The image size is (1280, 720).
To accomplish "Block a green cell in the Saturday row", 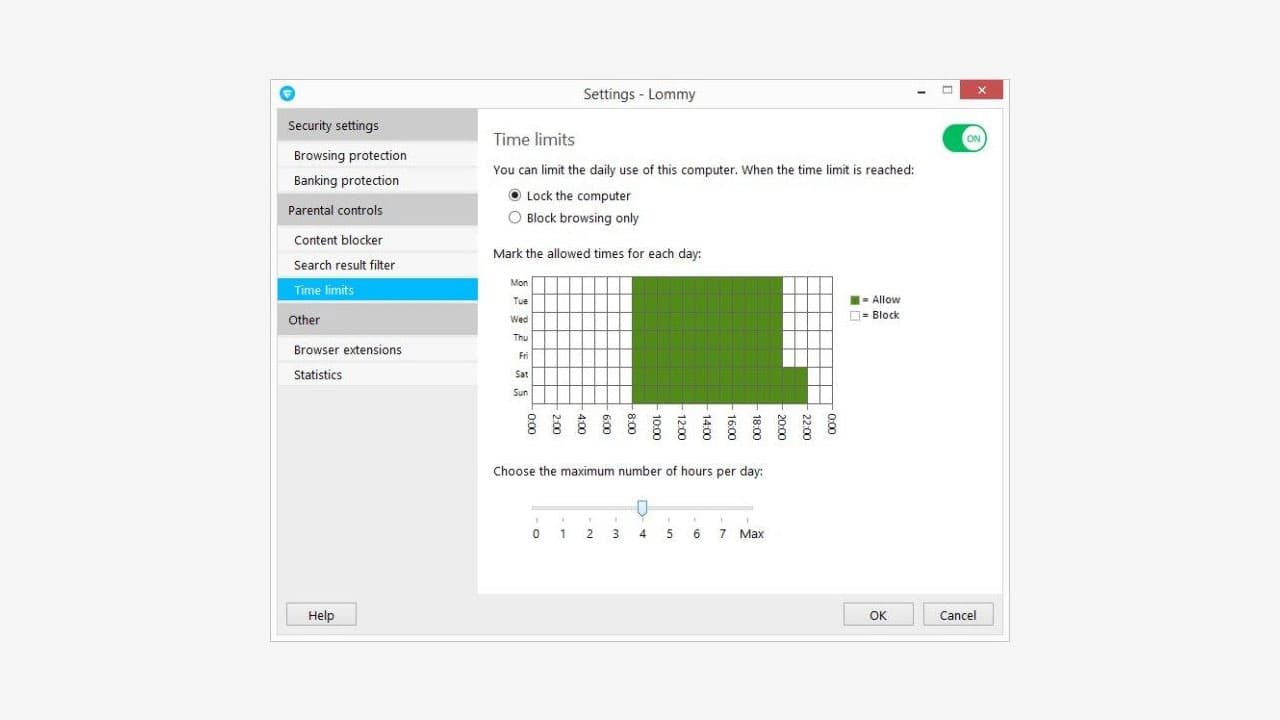I will tap(700, 374).
